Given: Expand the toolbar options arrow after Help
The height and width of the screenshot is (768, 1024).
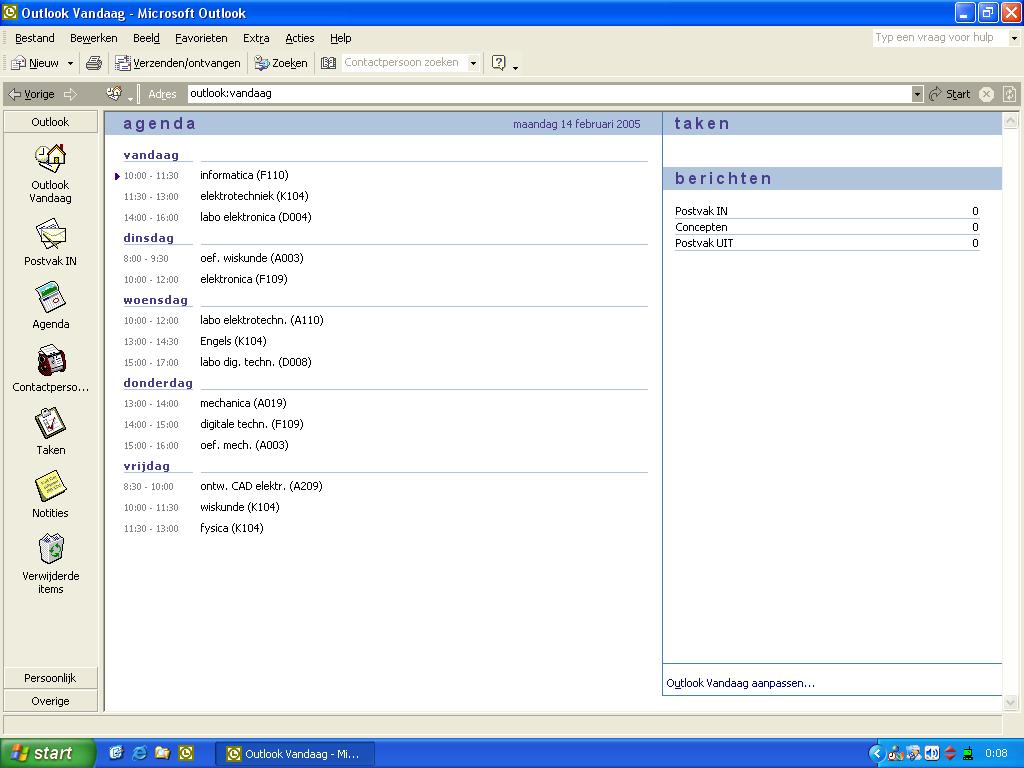Looking at the screenshot, I should (x=515, y=67).
